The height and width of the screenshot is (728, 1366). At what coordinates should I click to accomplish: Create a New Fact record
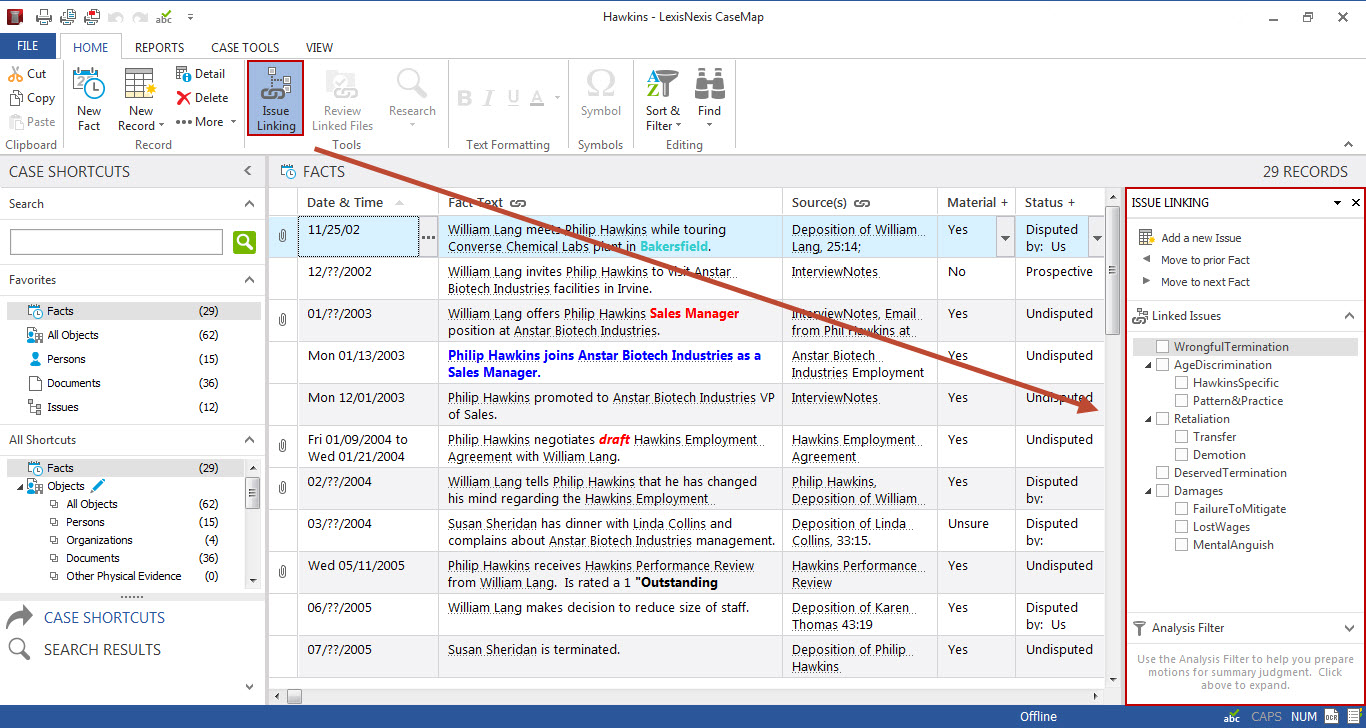click(x=88, y=97)
